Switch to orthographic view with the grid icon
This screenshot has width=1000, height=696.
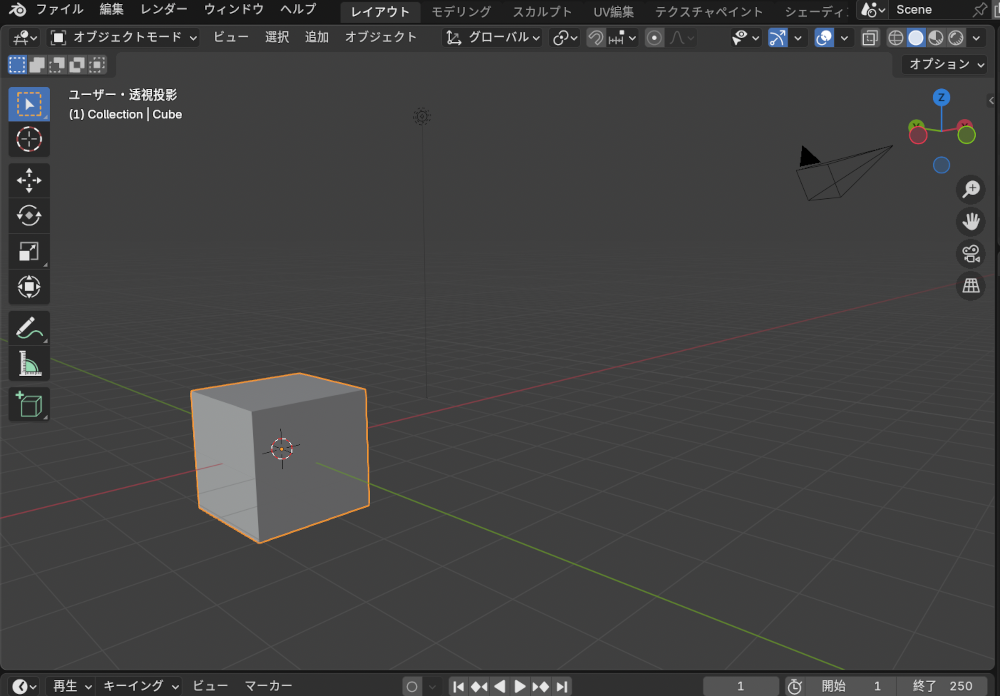[x=970, y=286]
